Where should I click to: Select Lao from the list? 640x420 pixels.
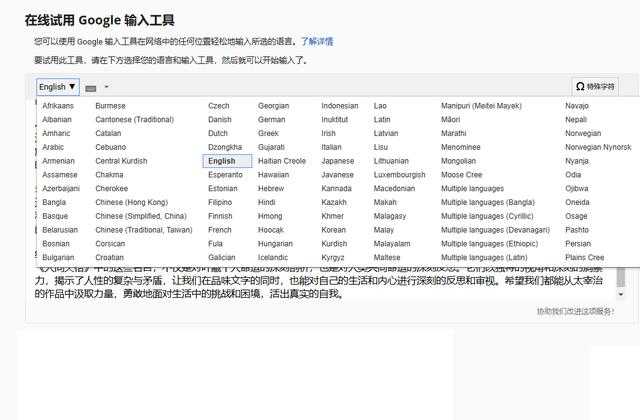[x=380, y=106]
